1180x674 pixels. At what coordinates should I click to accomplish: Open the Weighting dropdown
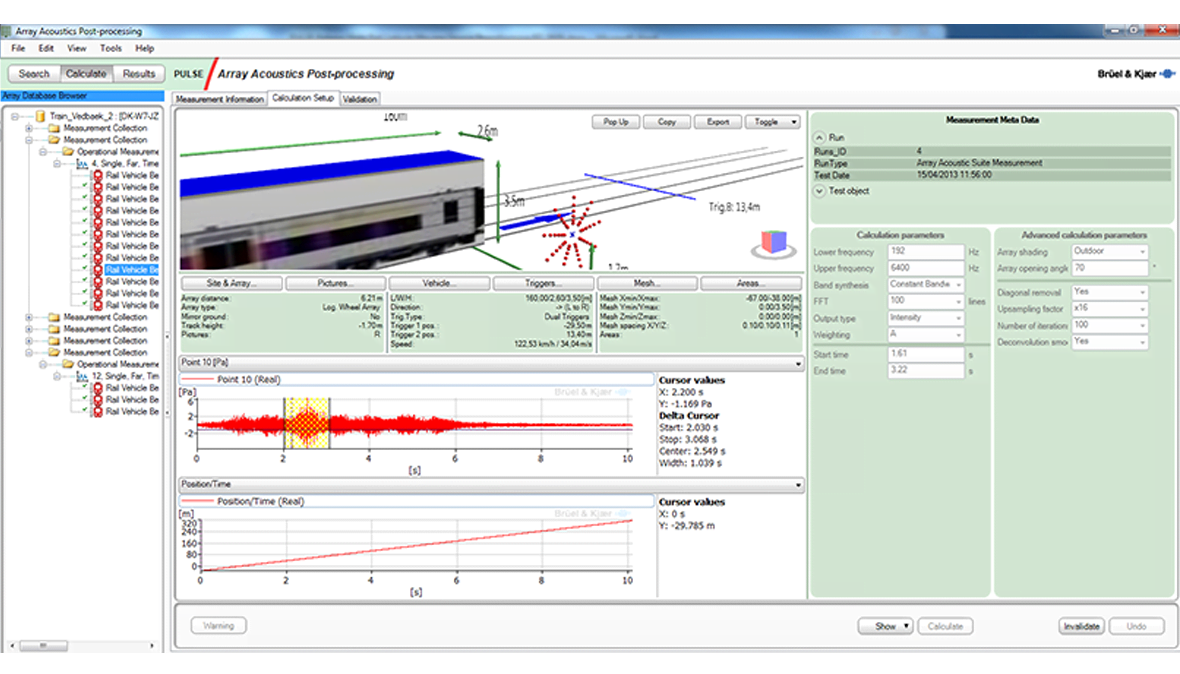point(926,335)
